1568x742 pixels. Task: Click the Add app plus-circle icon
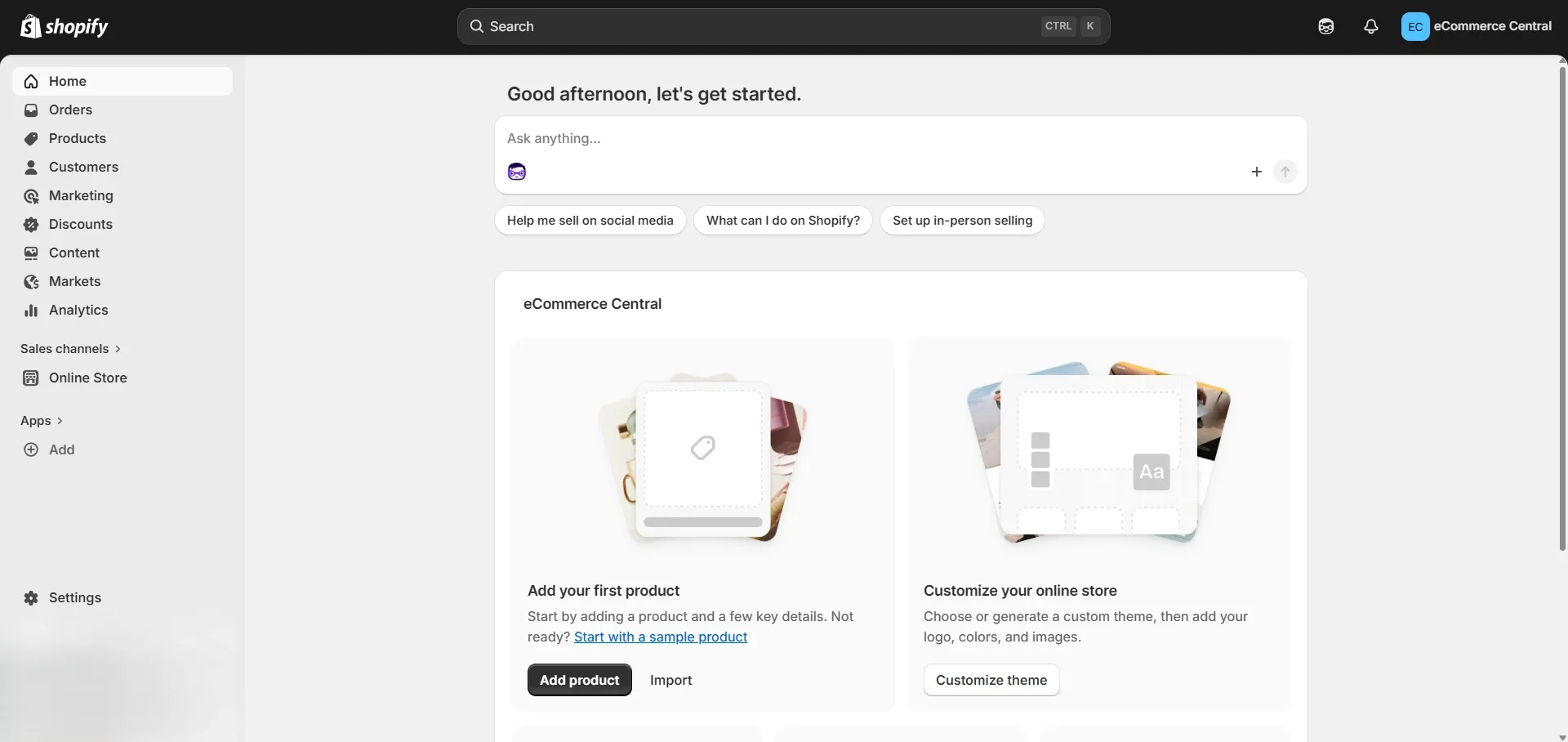[x=31, y=450]
